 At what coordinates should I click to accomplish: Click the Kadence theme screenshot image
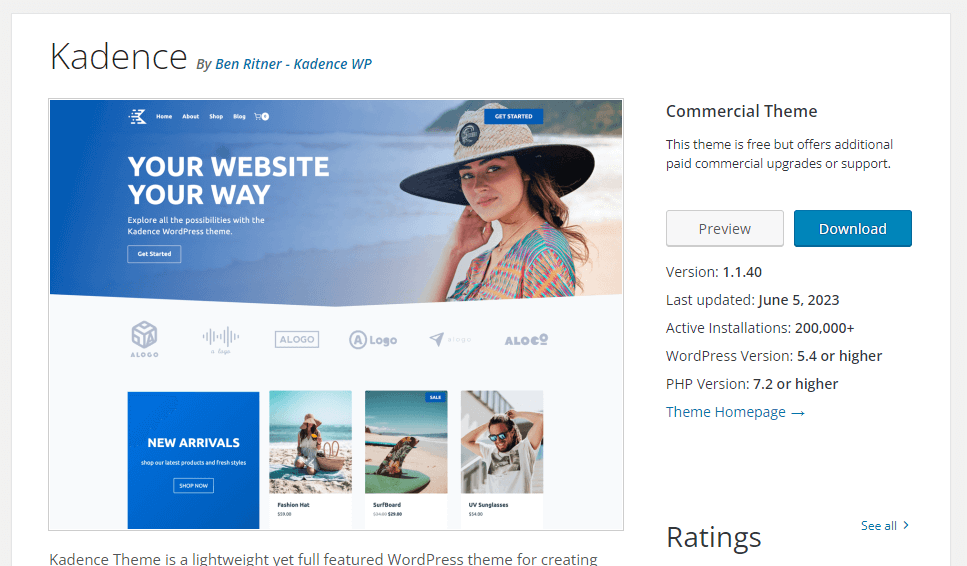pyautogui.click(x=336, y=314)
